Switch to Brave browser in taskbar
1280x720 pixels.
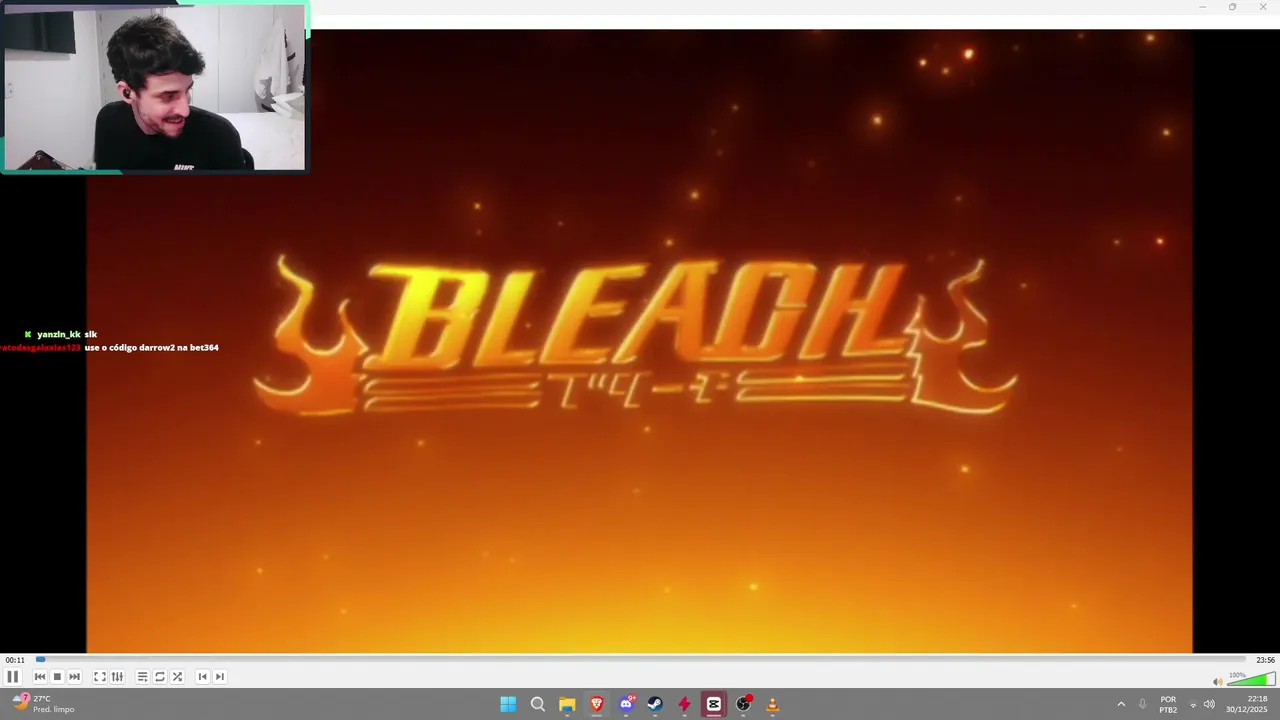coord(597,704)
